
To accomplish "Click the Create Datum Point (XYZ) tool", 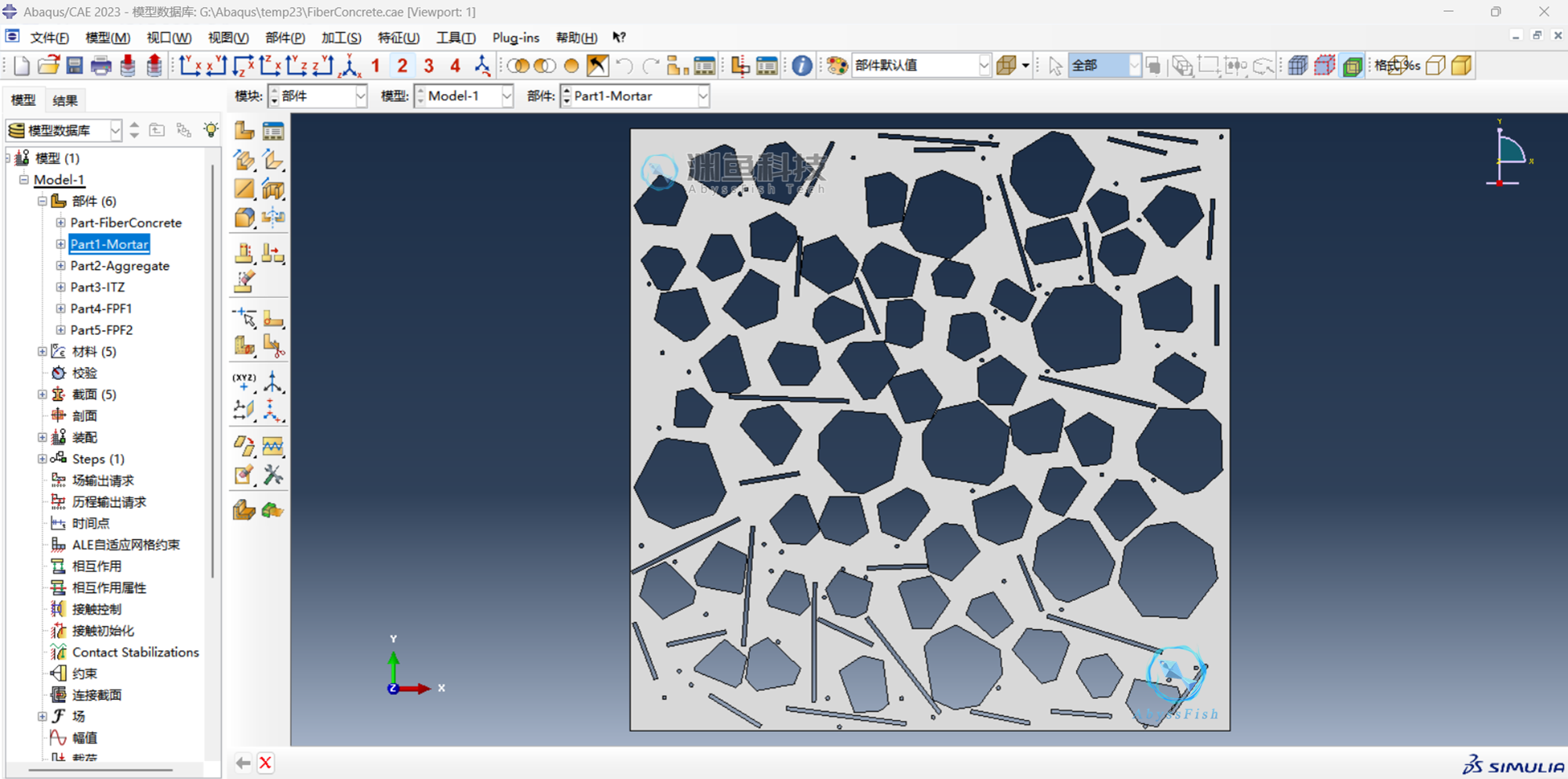I will point(245,382).
